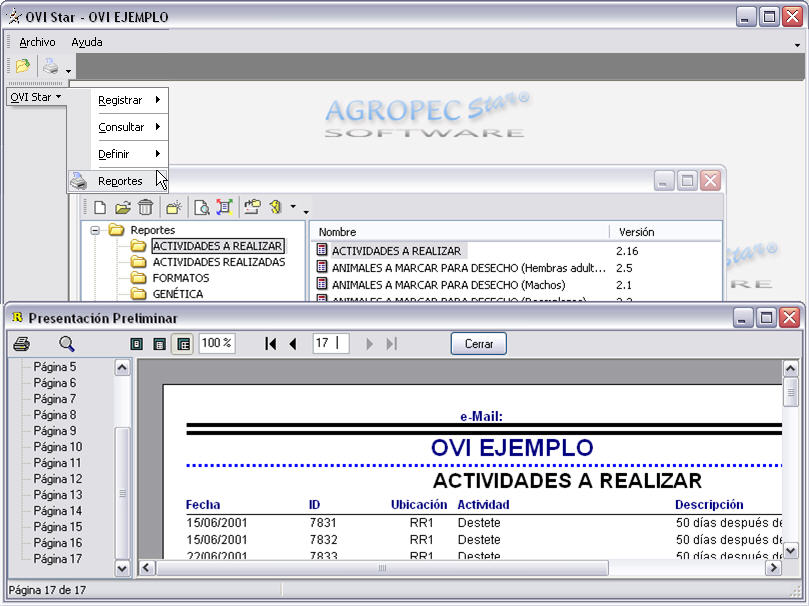Click the yellow help figure icon
The height and width of the screenshot is (606, 809).
(x=275, y=207)
